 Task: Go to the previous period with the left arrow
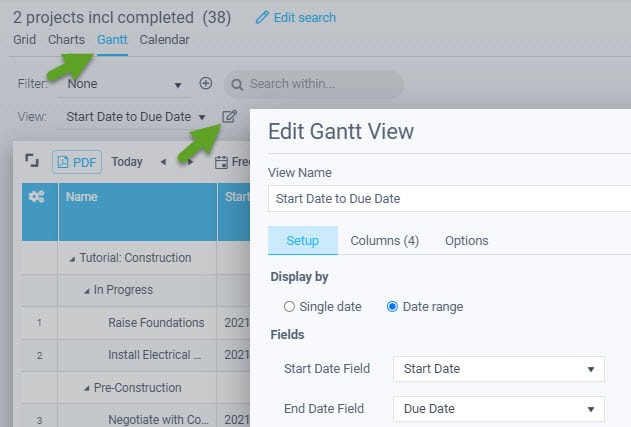click(163, 162)
